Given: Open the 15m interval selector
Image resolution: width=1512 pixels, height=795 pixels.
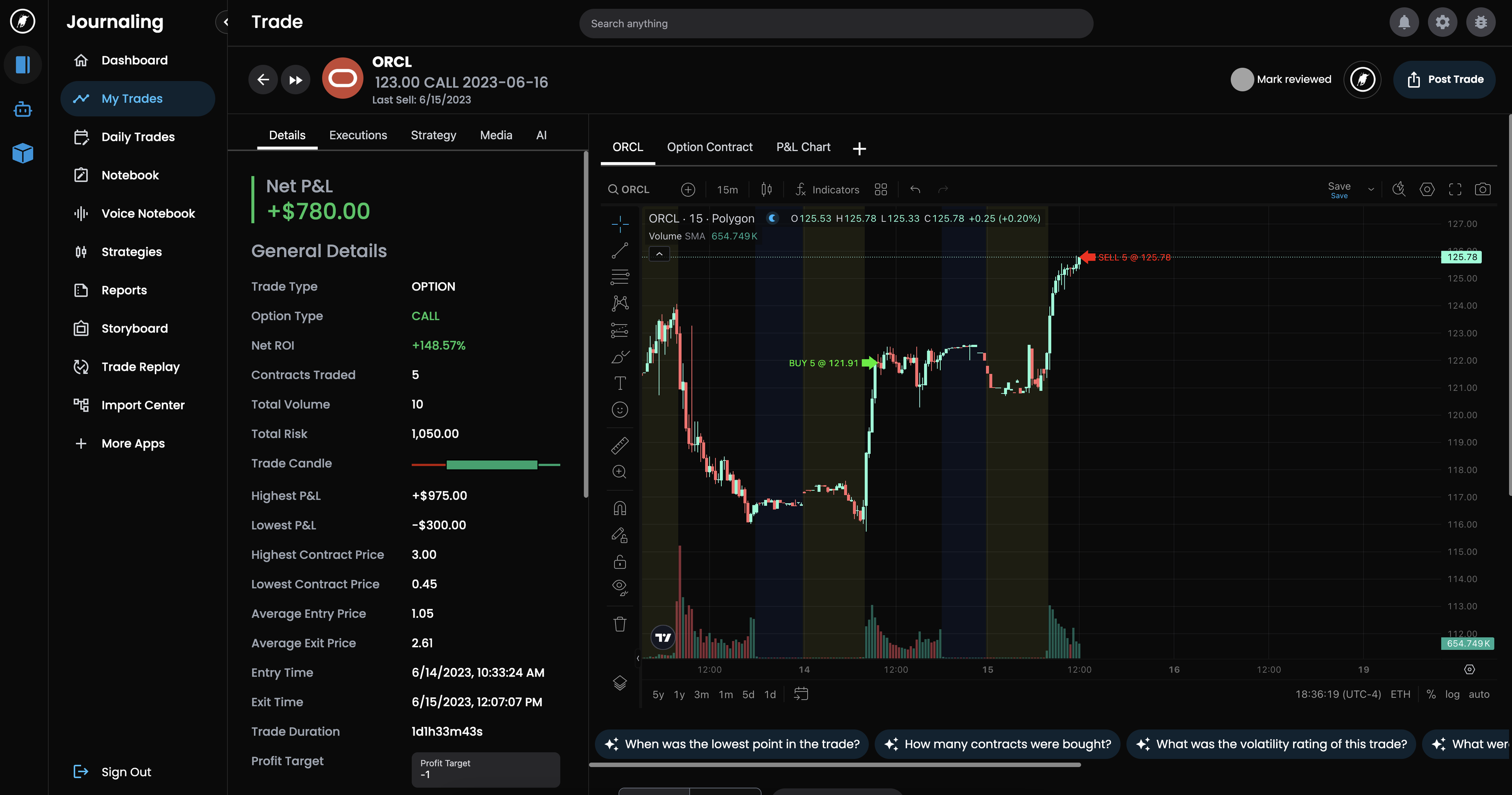Looking at the screenshot, I should [x=727, y=190].
